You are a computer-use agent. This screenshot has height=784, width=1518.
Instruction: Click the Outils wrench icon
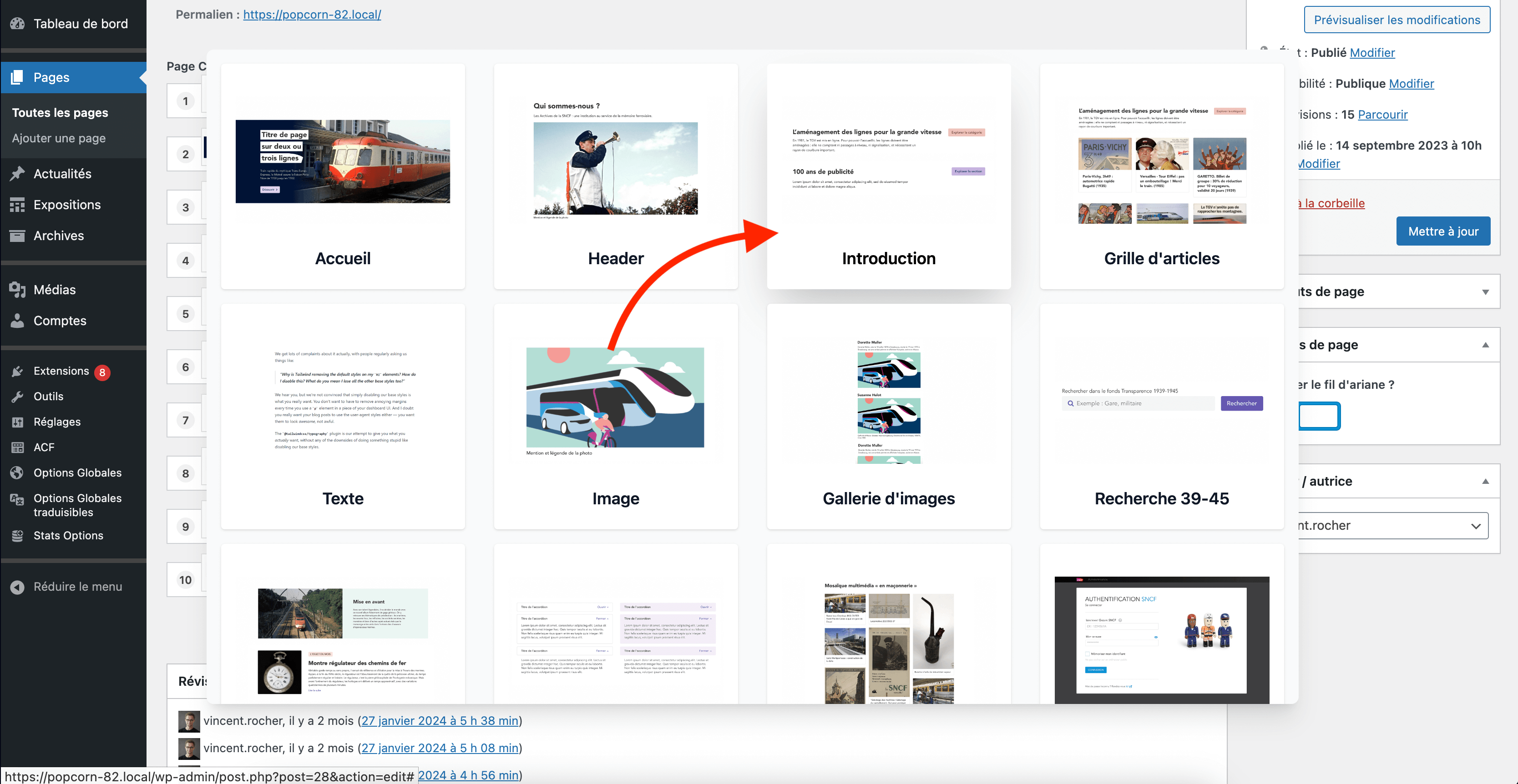tap(18, 397)
